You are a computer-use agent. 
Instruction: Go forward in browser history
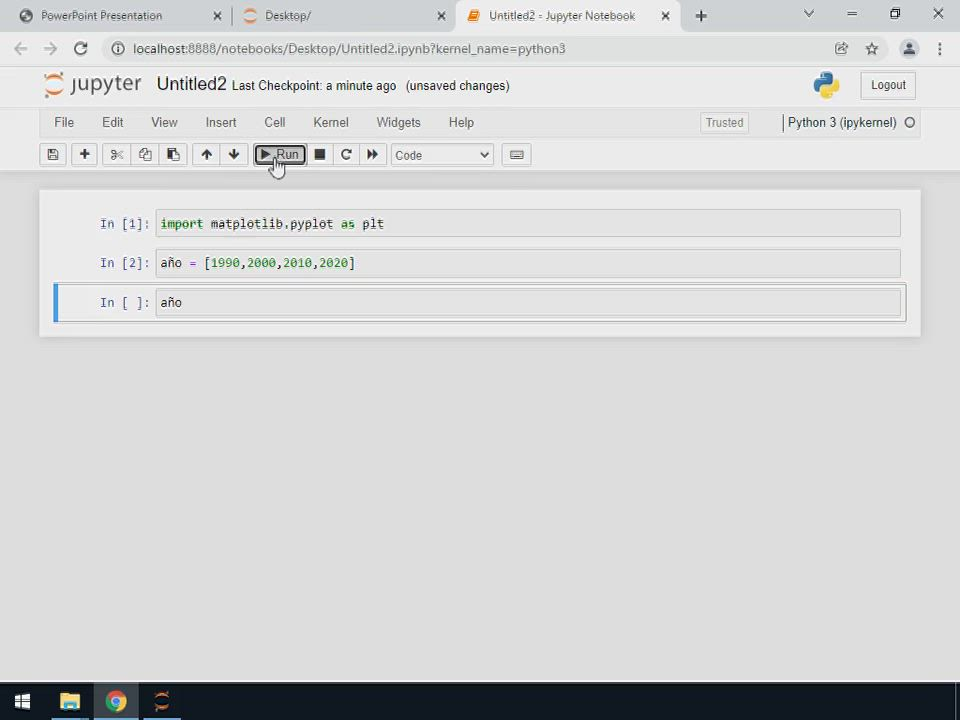point(51,49)
